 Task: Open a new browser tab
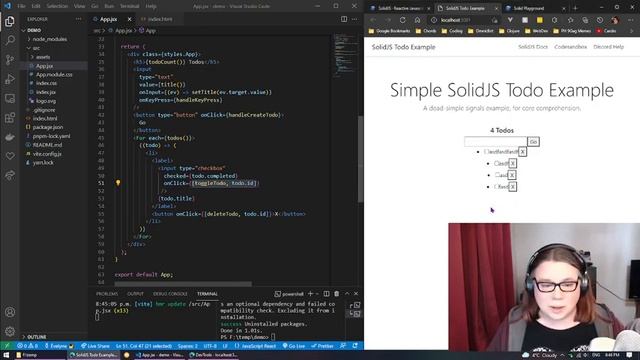(x=575, y=8)
